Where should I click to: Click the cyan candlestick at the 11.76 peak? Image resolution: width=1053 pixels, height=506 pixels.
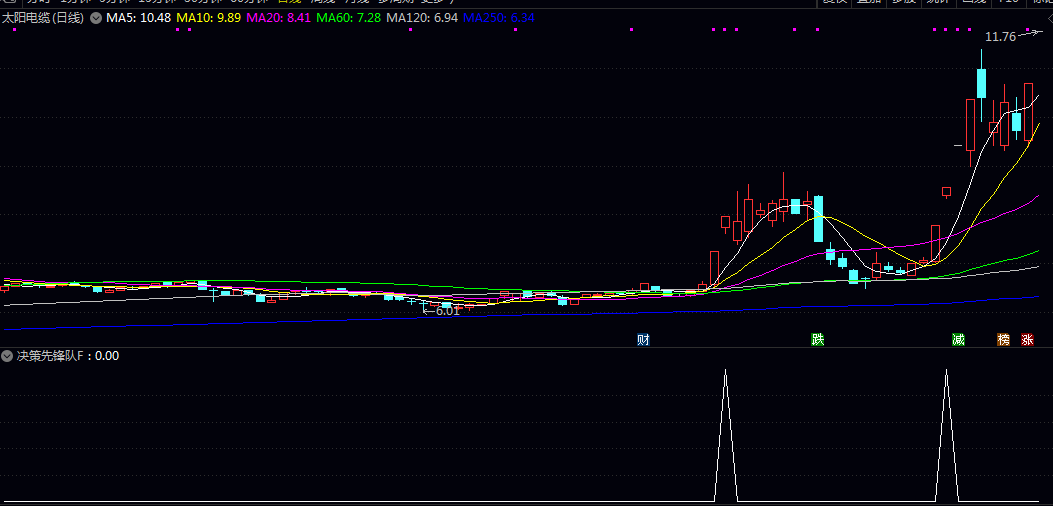[982, 83]
